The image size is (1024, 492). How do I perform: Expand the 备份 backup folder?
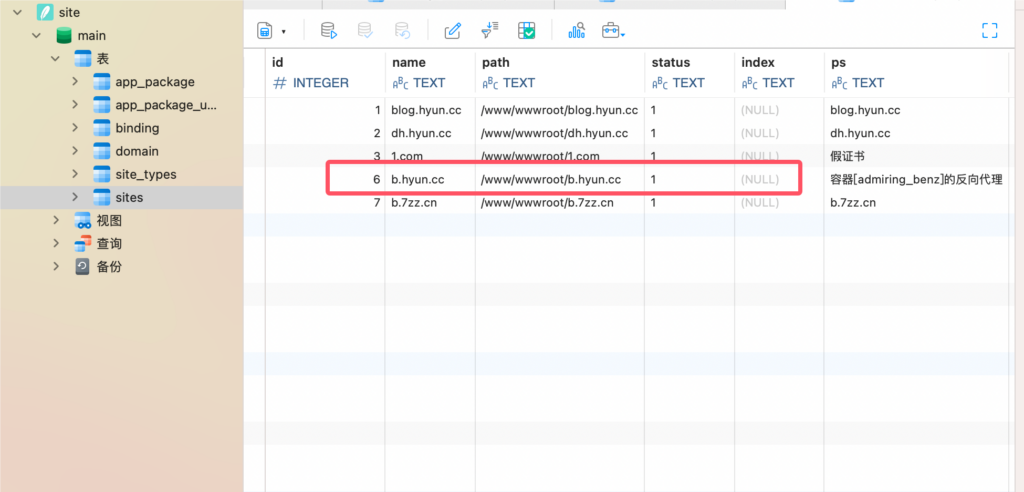pos(56,266)
